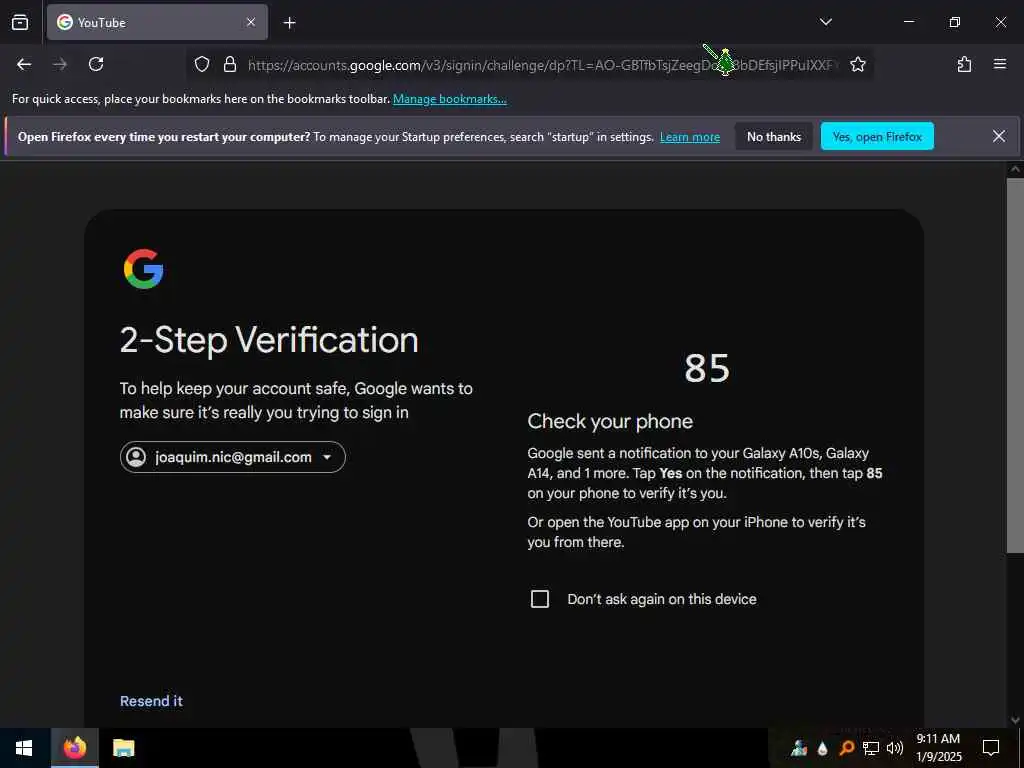This screenshot has width=1024, height=768.
Task: View site security padlock info
Action: click(229, 64)
